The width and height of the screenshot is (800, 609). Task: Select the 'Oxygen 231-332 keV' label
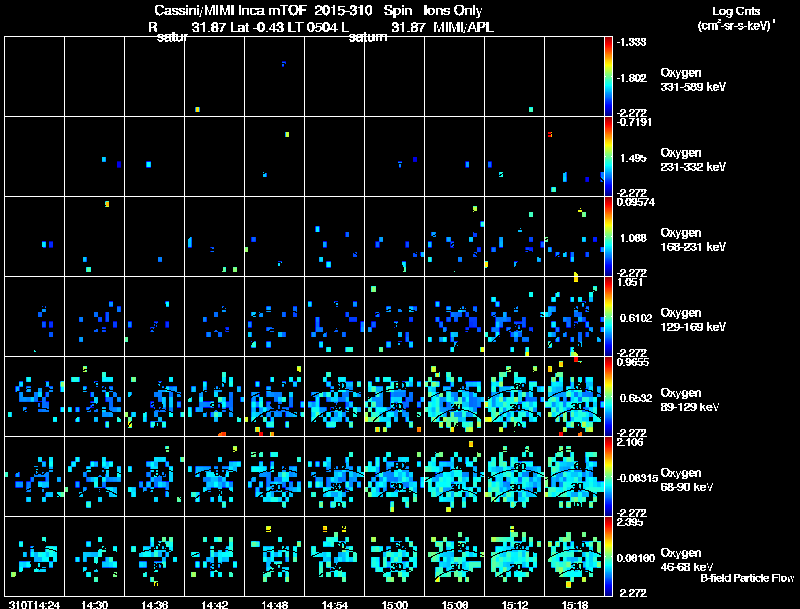point(693,160)
